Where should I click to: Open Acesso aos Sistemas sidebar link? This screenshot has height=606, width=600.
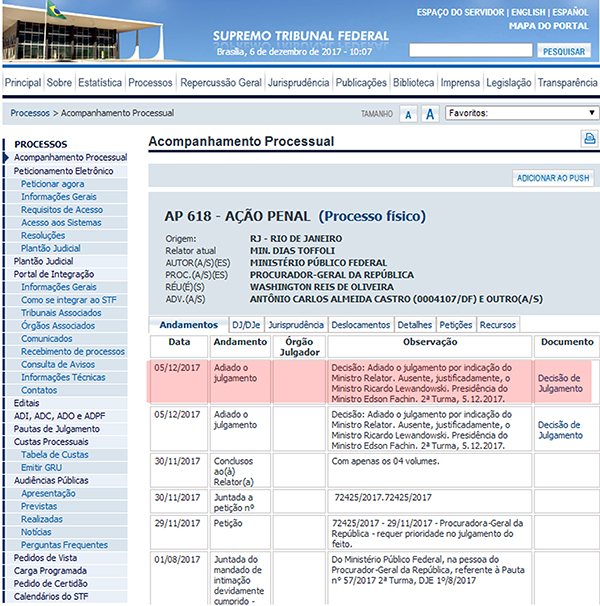tap(61, 223)
